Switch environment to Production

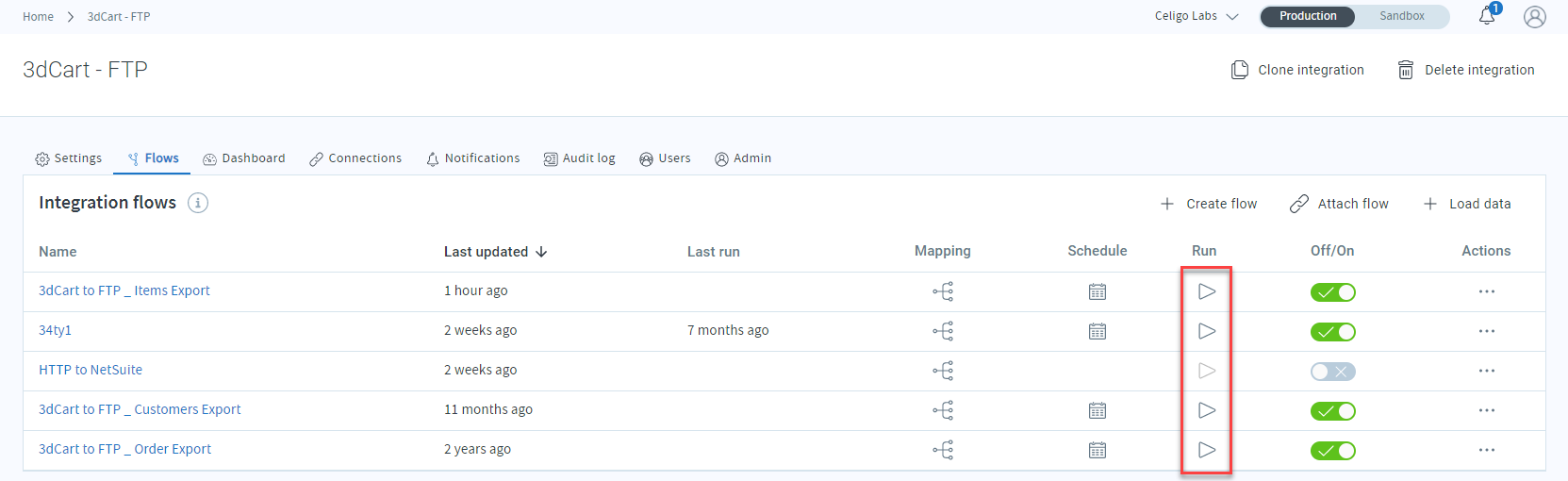(x=1308, y=16)
